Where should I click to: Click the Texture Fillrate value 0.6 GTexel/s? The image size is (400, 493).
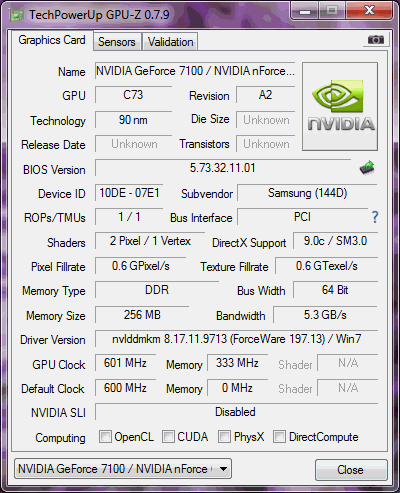pos(327,266)
